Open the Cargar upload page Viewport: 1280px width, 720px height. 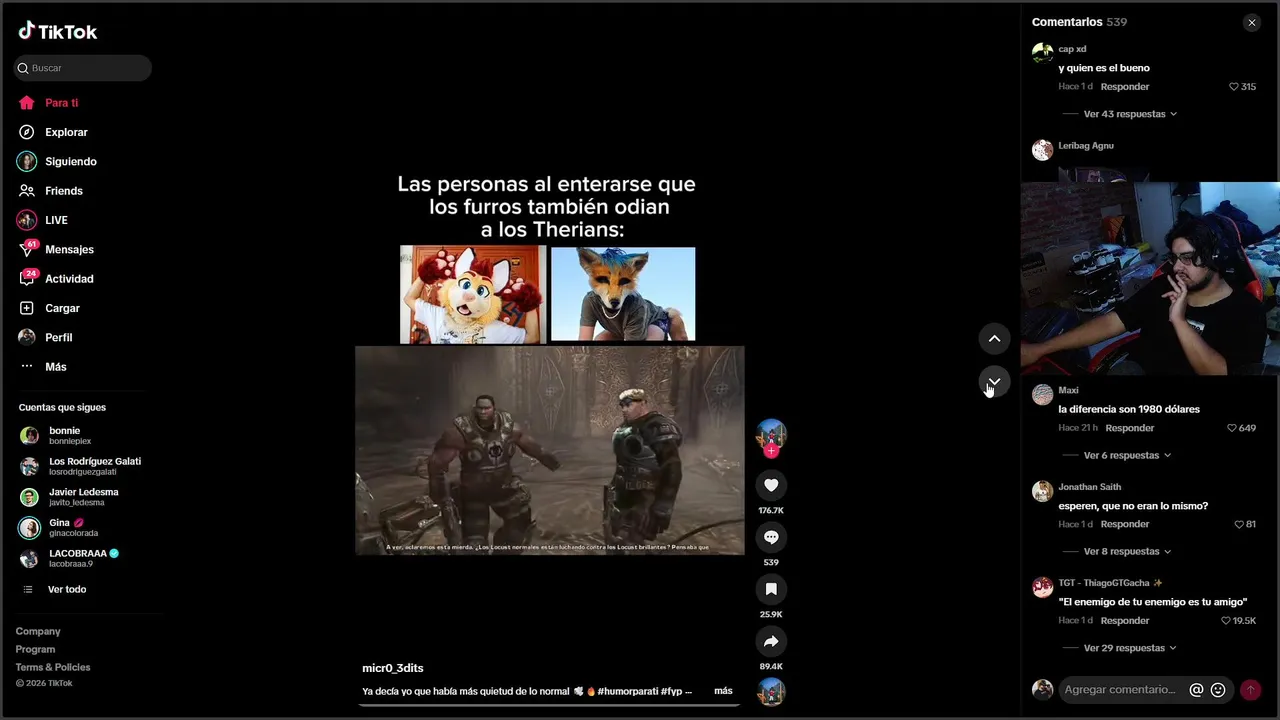(62, 308)
